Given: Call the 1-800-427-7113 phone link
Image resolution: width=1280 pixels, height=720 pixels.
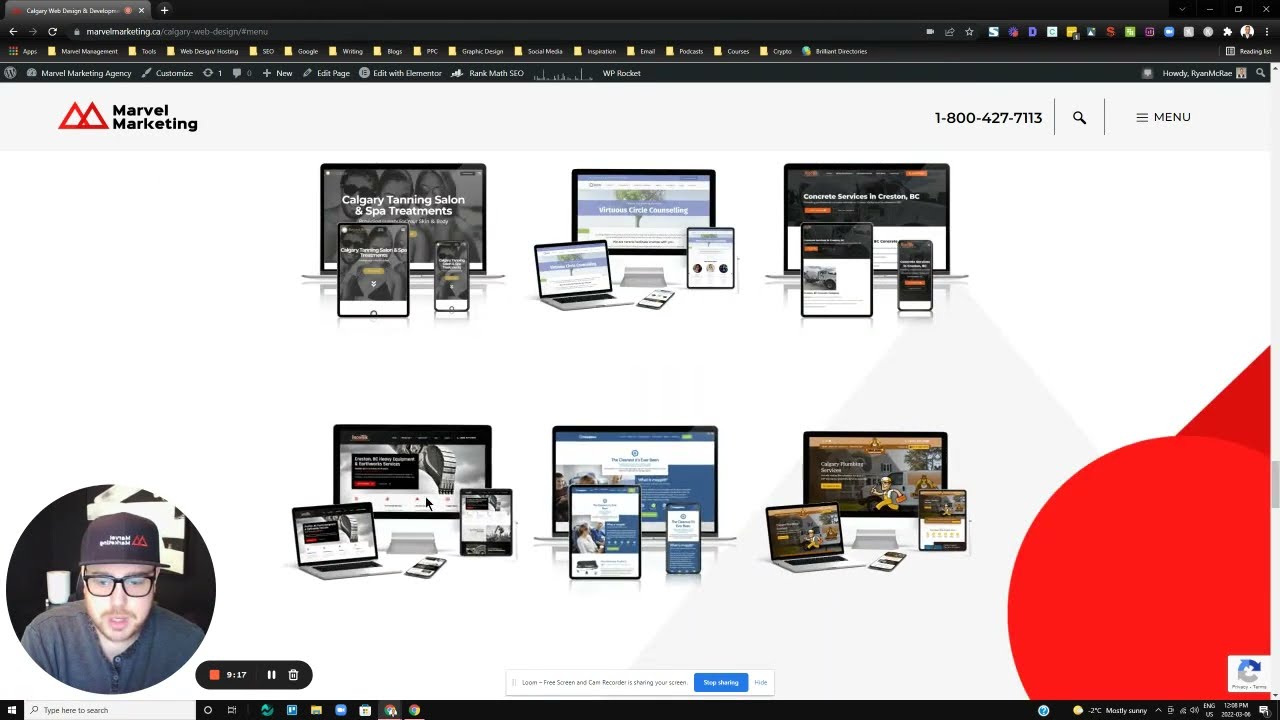Looking at the screenshot, I should pyautogui.click(x=988, y=117).
